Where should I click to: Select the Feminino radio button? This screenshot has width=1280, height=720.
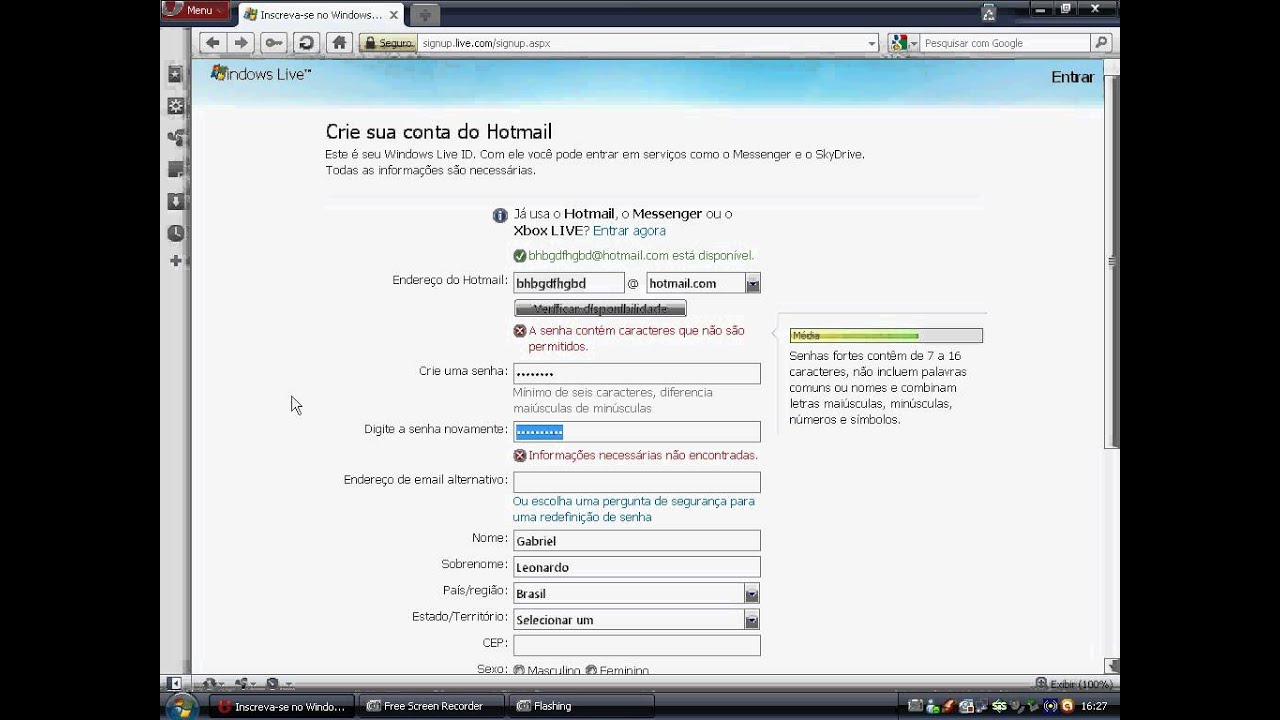coord(591,671)
